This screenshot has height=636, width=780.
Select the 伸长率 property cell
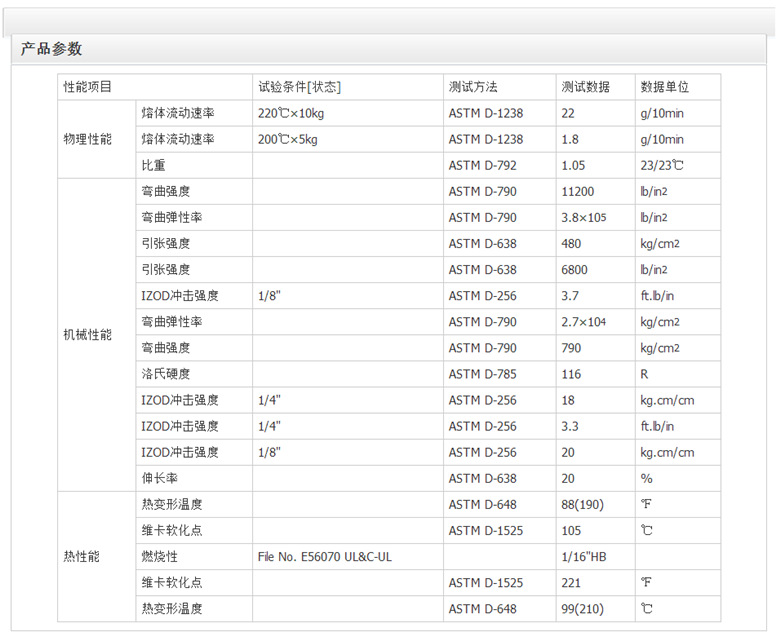click(x=194, y=479)
